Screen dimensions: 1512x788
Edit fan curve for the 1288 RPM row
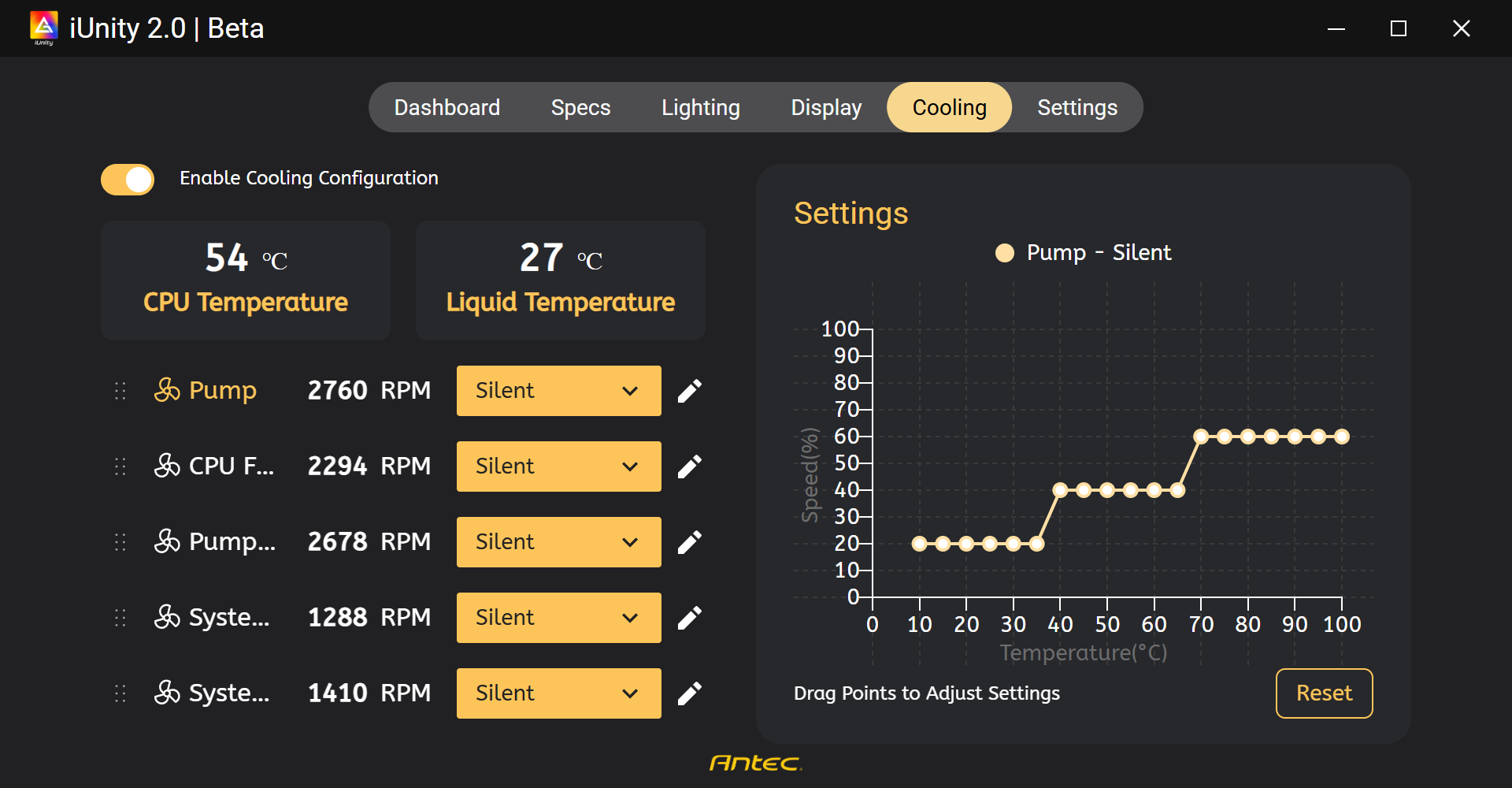pyautogui.click(x=690, y=618)
